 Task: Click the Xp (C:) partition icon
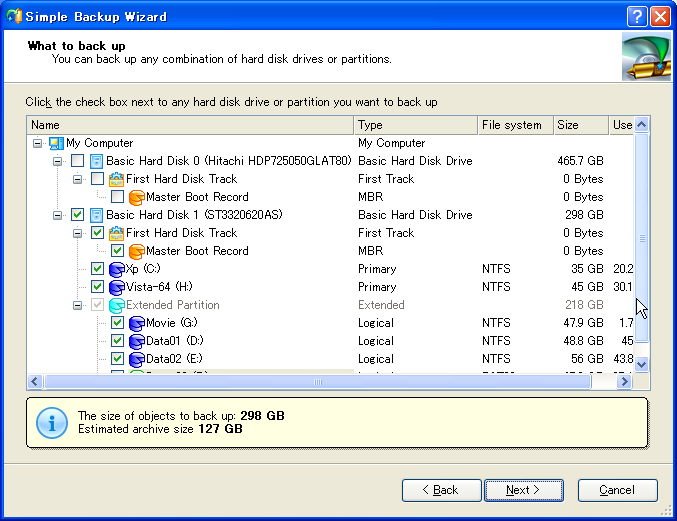(x=116, y=269)
